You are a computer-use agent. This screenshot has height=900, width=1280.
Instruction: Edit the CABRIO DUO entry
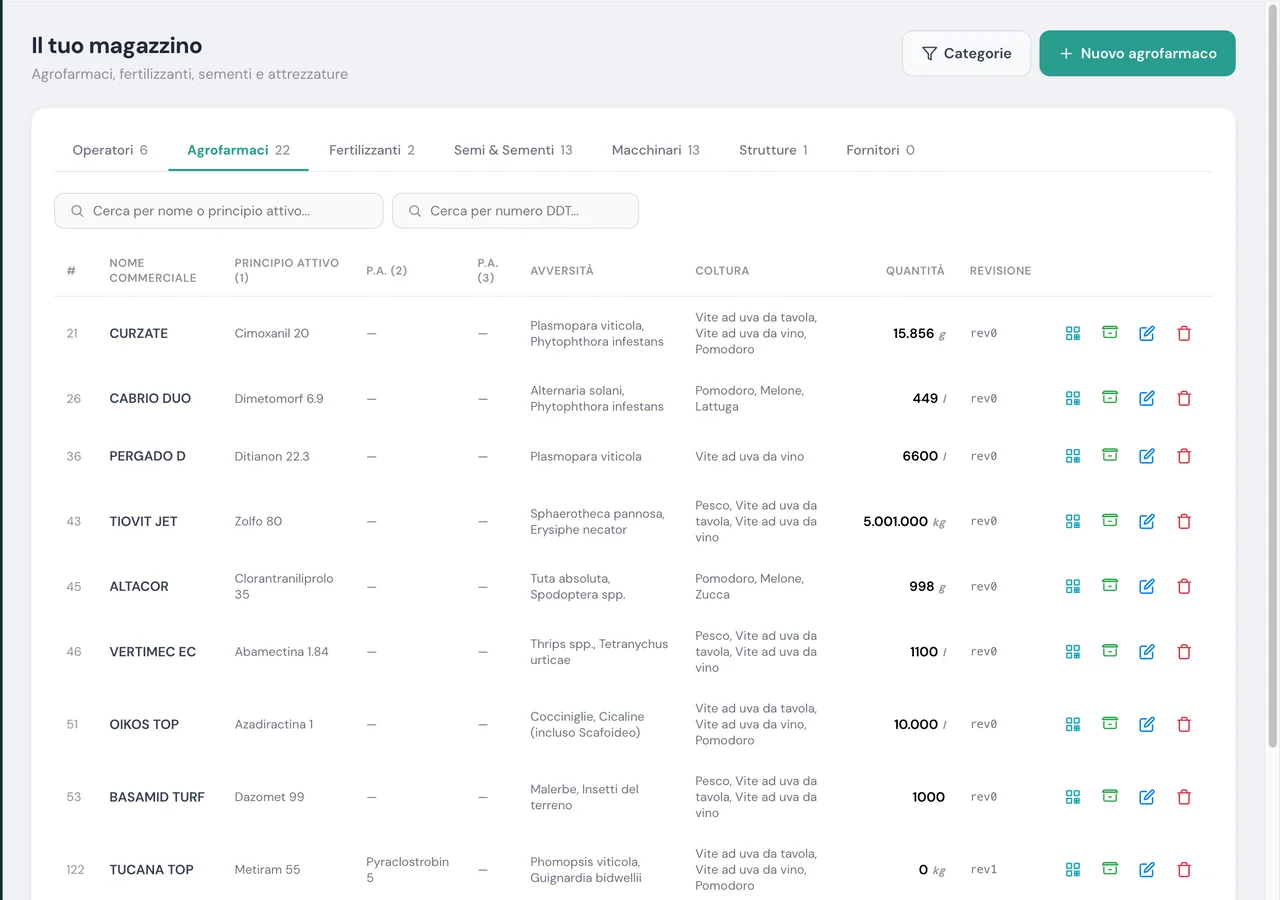1147,398
